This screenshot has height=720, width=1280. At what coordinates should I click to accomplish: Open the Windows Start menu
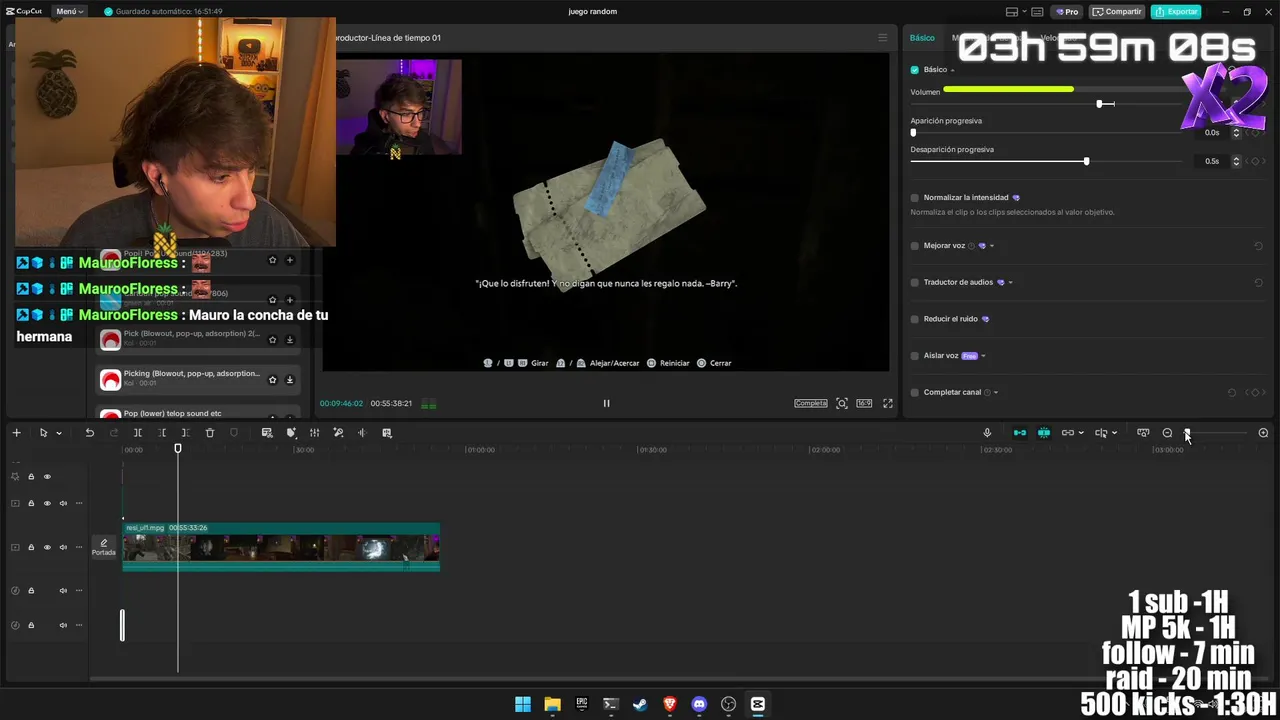point(523,704)
